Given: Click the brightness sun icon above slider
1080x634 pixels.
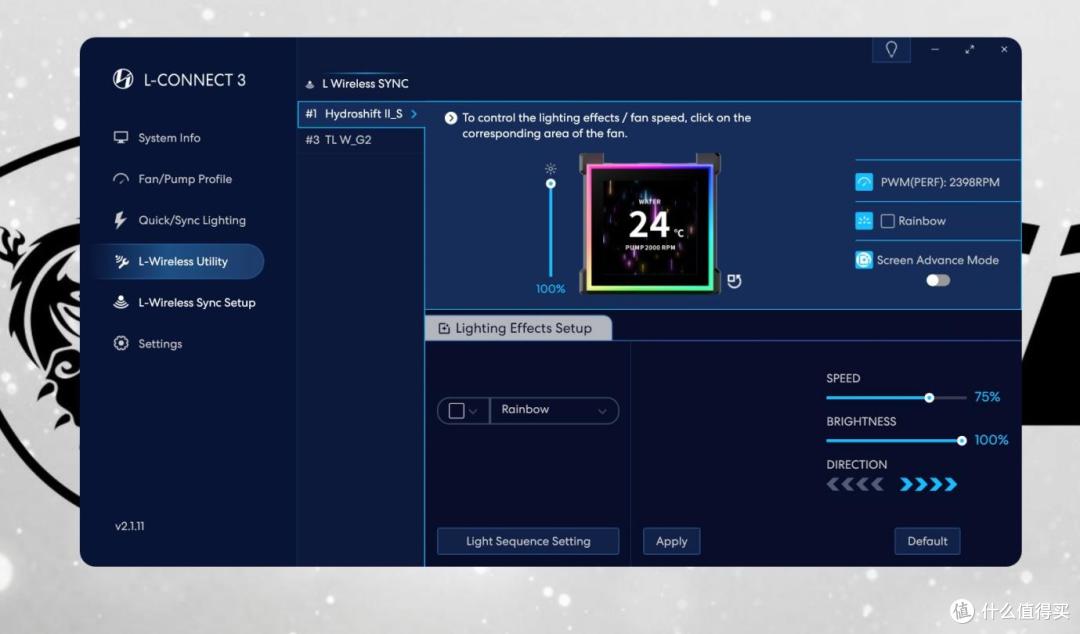Looking at the screenshot, I should pyautogui.click(x=550, y=168).
